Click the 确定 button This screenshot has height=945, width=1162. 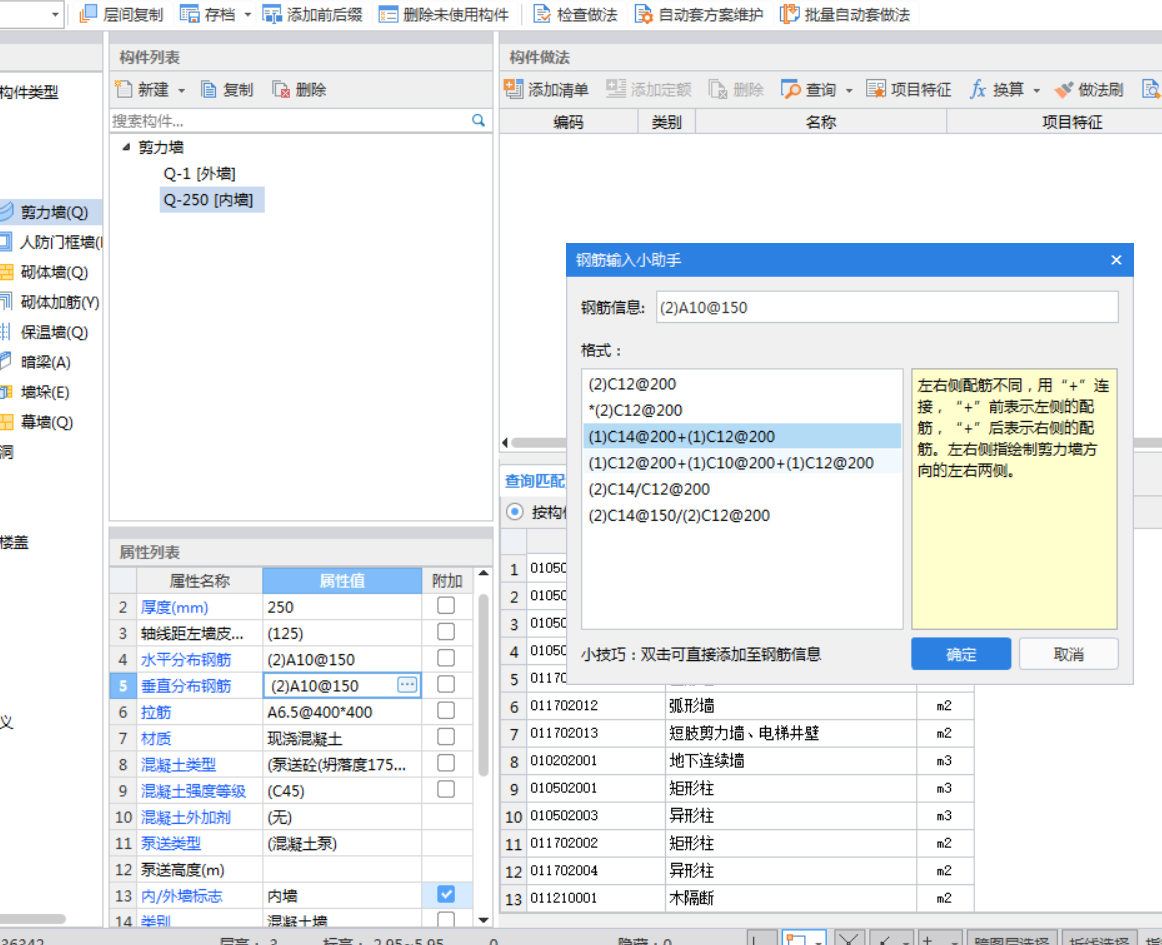tap(960, 654)
